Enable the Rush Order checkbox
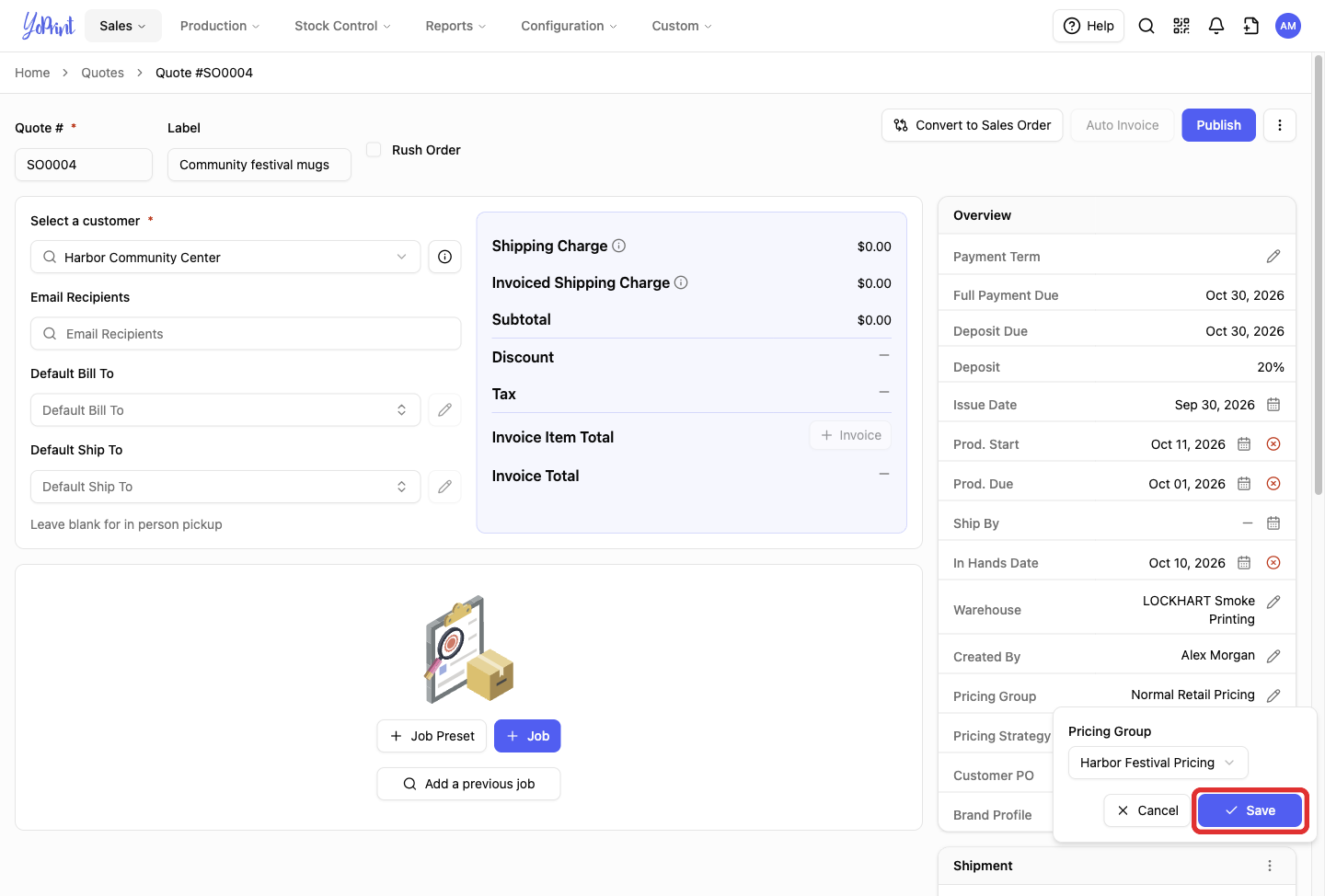 click(x=374, y=149)
